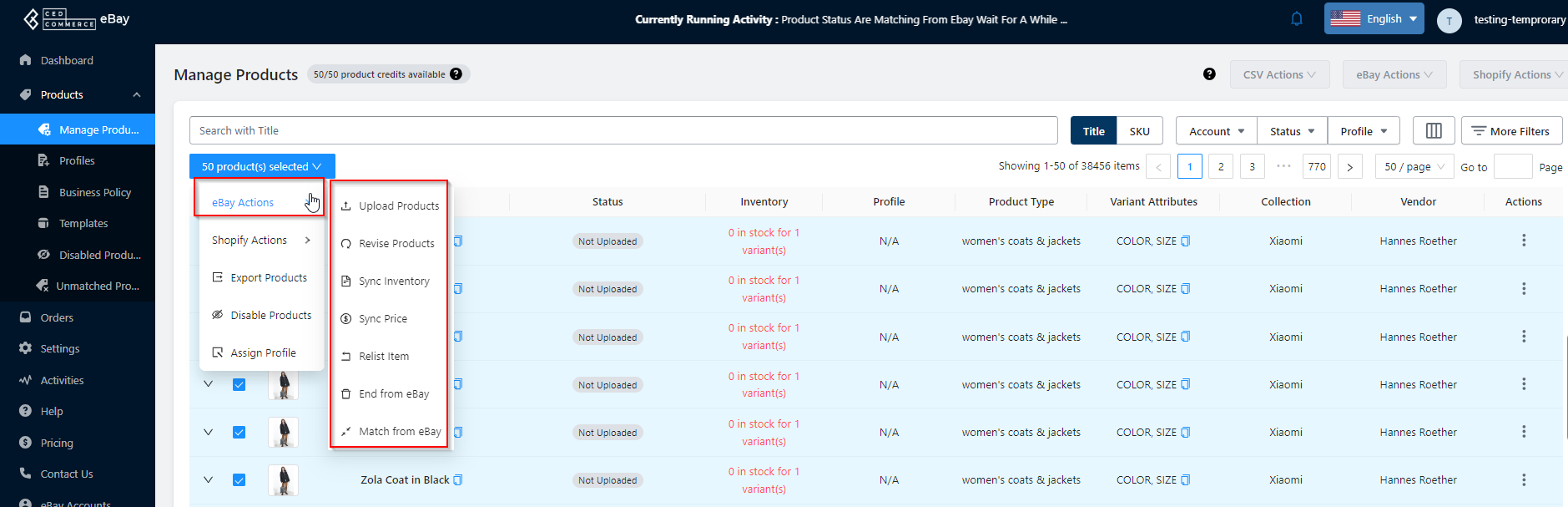This screenshot has width=1568, height=507.
Task: Open the Status filter dropdown
Action: tap(1293, 131)
